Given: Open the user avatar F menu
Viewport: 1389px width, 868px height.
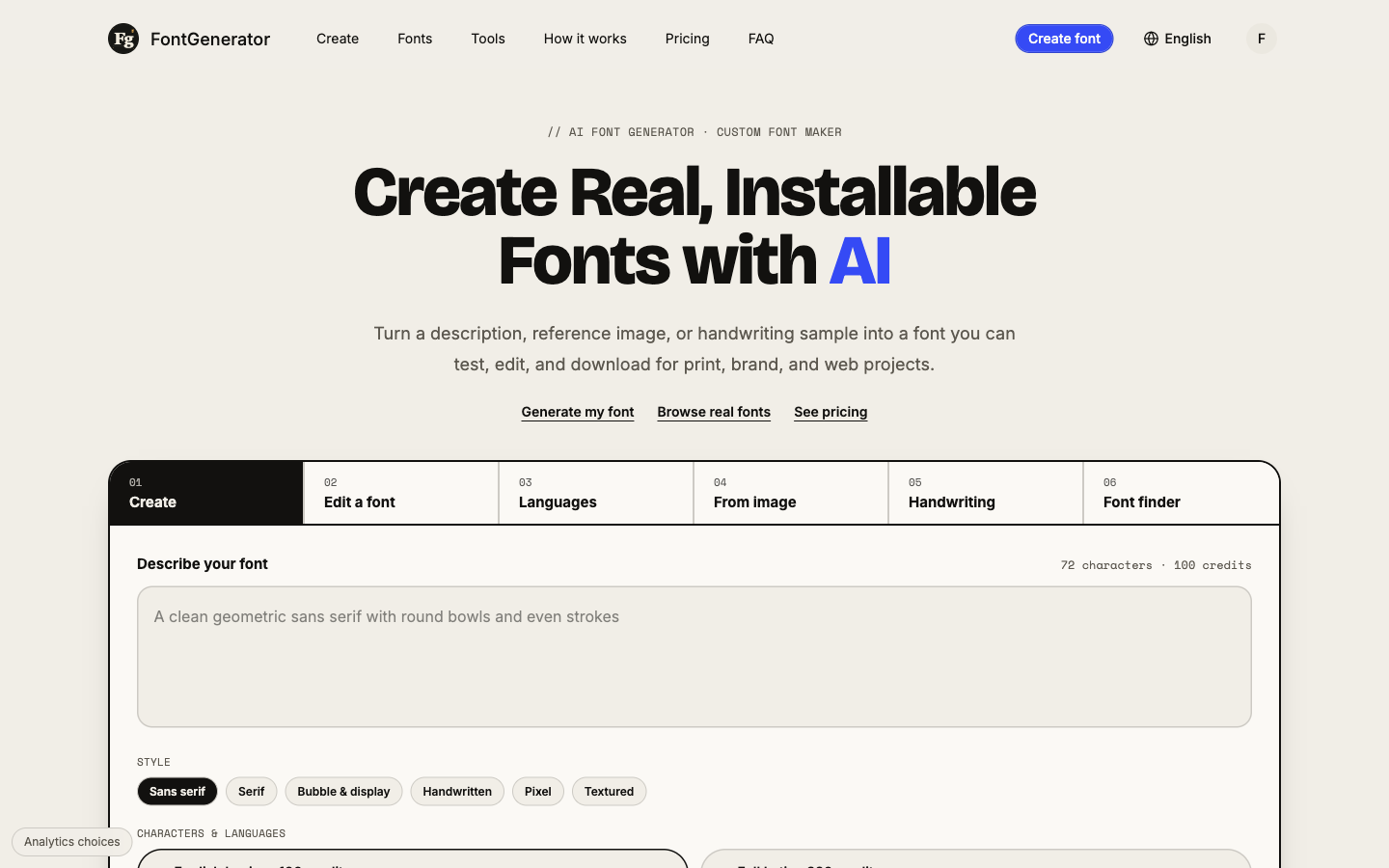Looking at the screenshot, I should (x=1261, y=39).
